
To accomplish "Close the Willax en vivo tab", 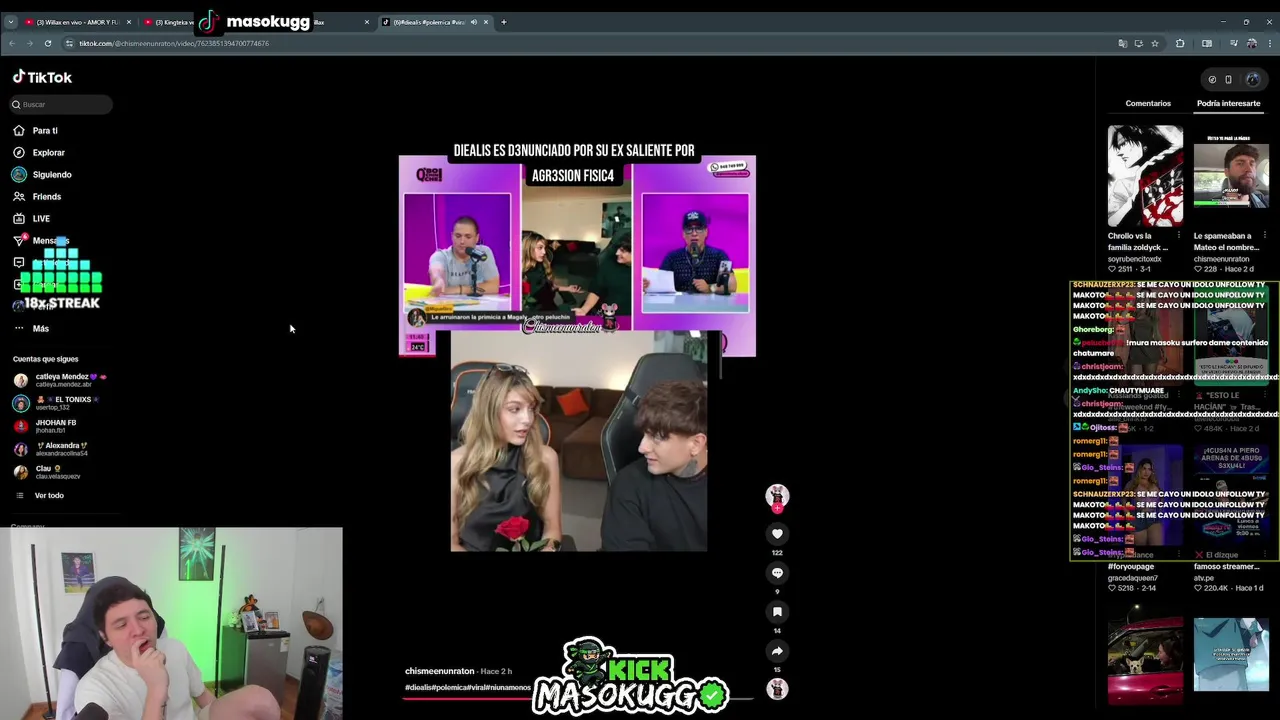I will [128, 22].
